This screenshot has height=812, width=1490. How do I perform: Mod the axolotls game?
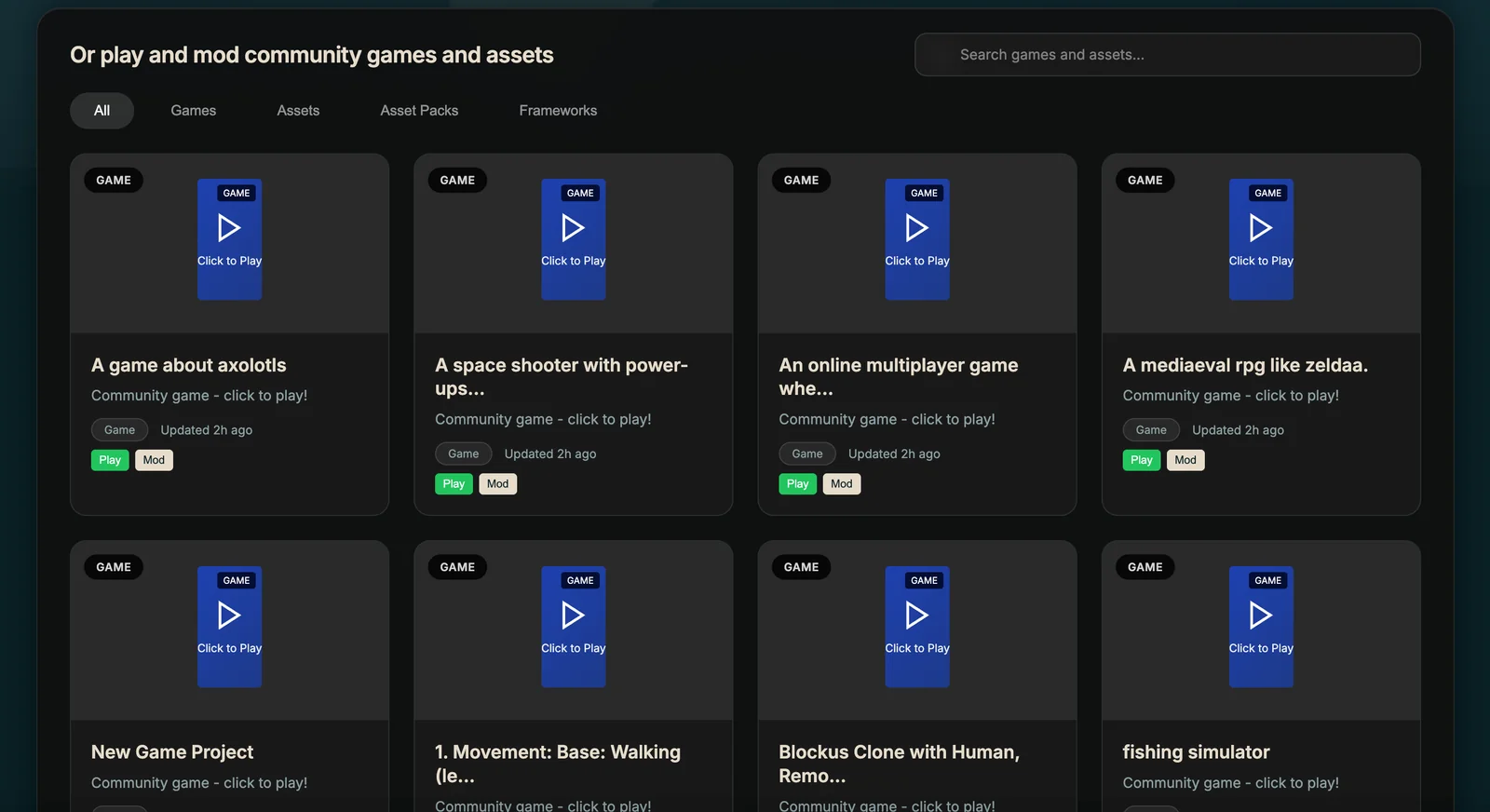point(154,460)
